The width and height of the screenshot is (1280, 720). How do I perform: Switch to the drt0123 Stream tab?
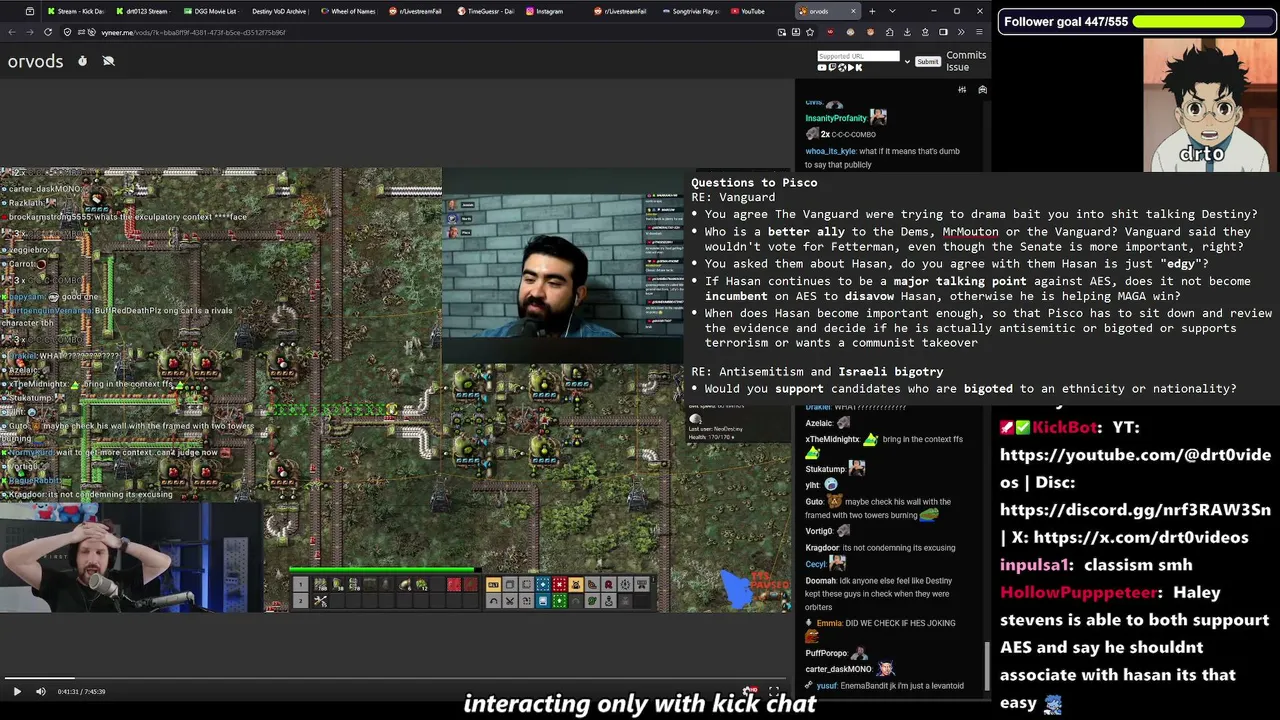144,11
